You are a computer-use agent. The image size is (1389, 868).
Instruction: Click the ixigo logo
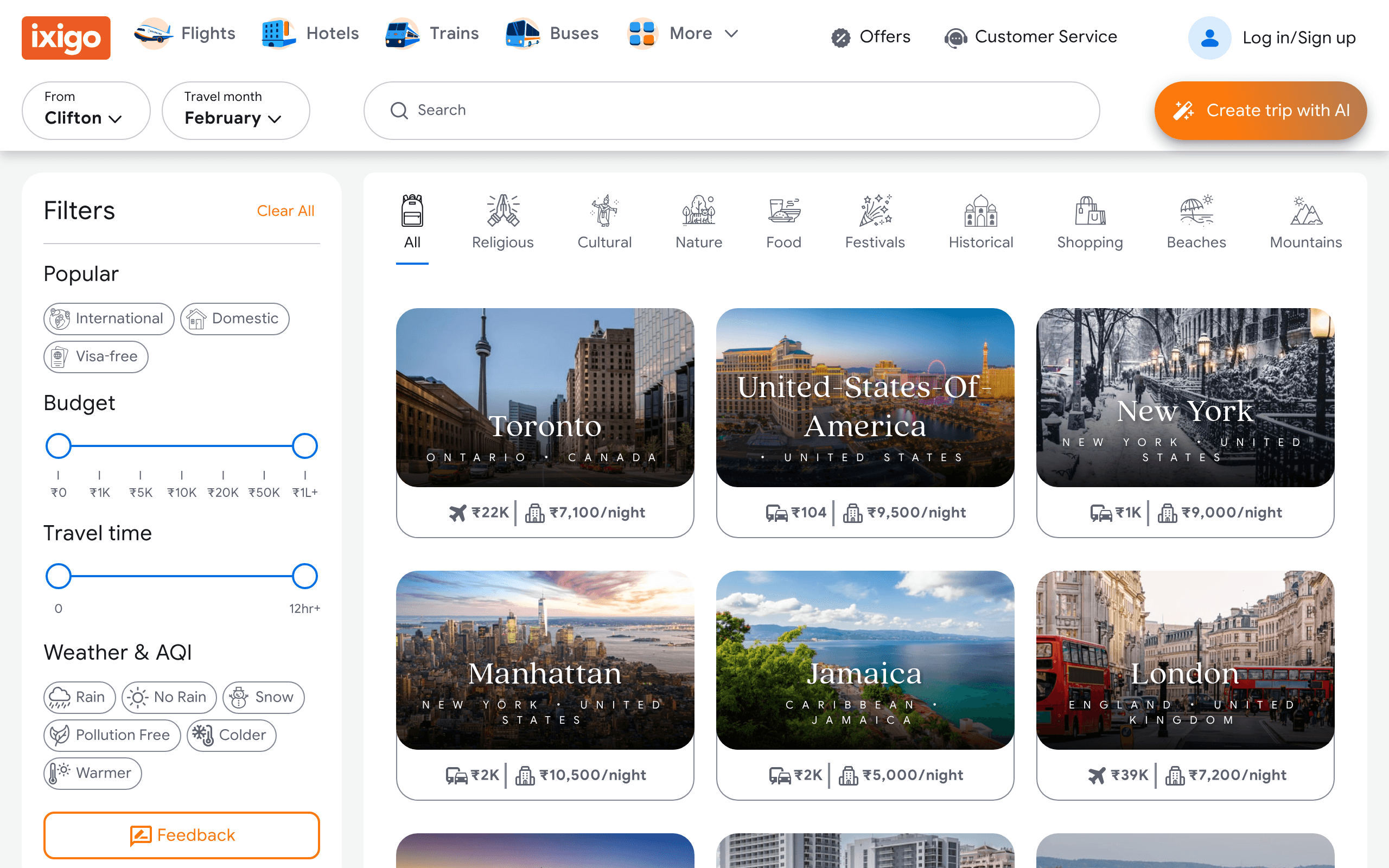click(x=66, y=37)
